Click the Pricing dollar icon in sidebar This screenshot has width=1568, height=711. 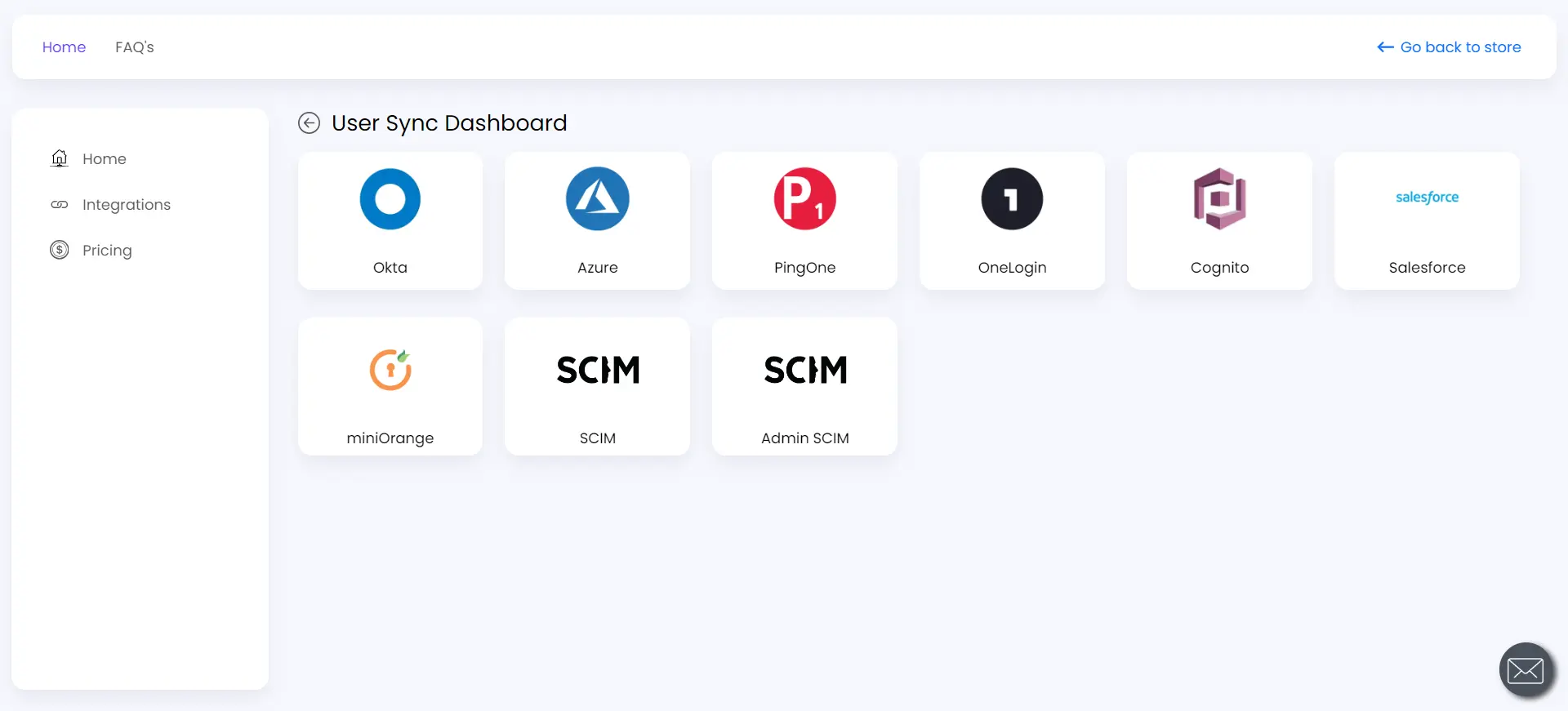click(60, 250)
